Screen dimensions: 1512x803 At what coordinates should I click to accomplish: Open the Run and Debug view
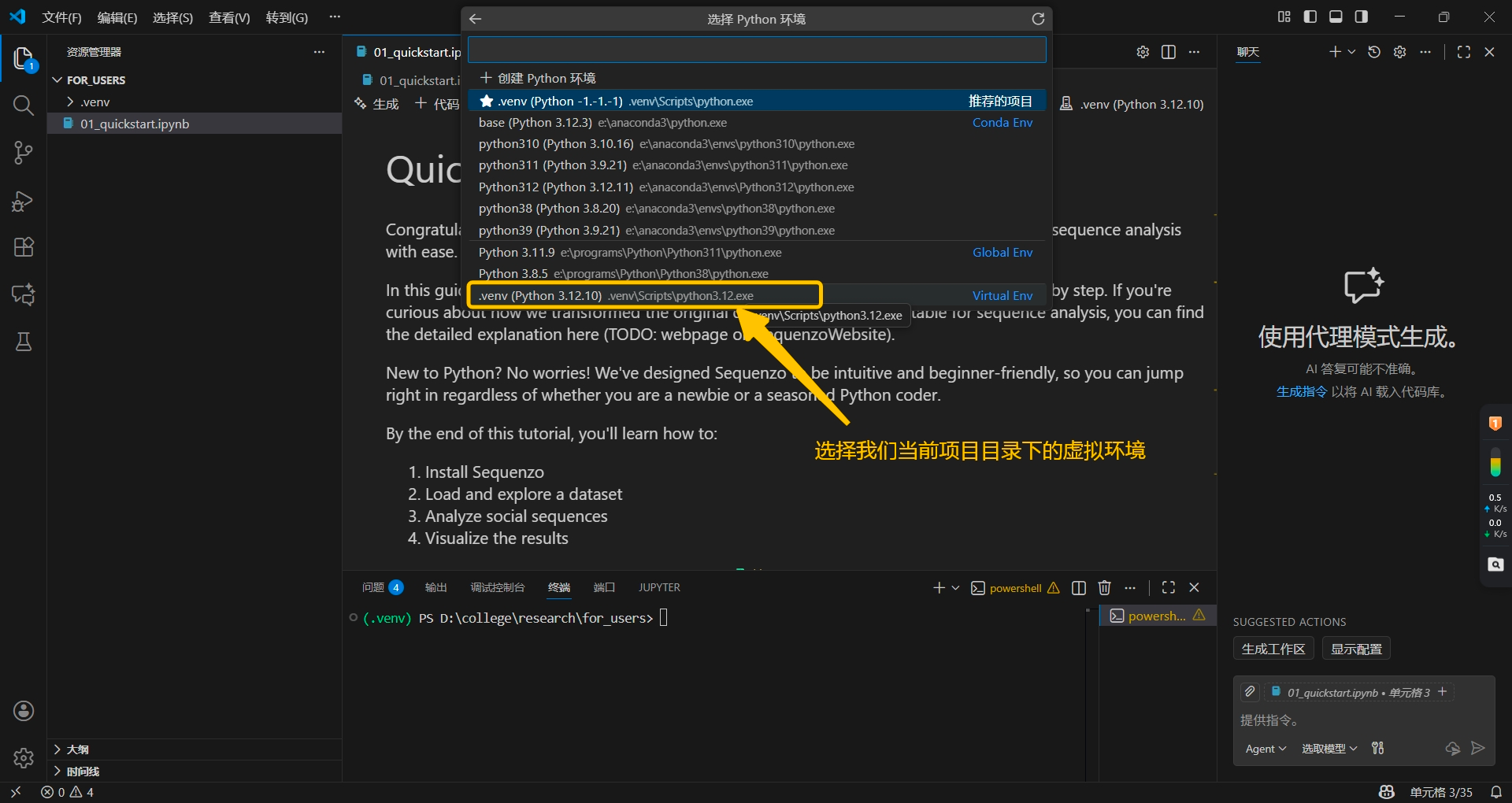point(23,202)
